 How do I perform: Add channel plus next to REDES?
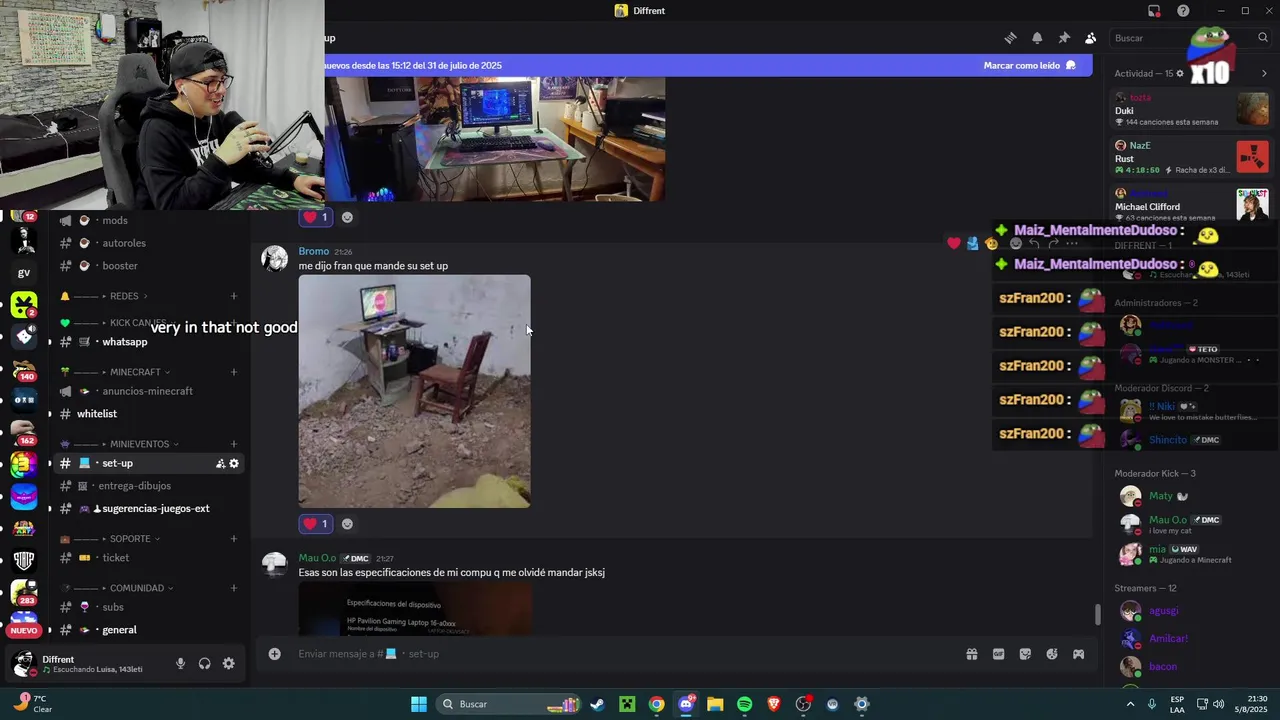(234, 296)
